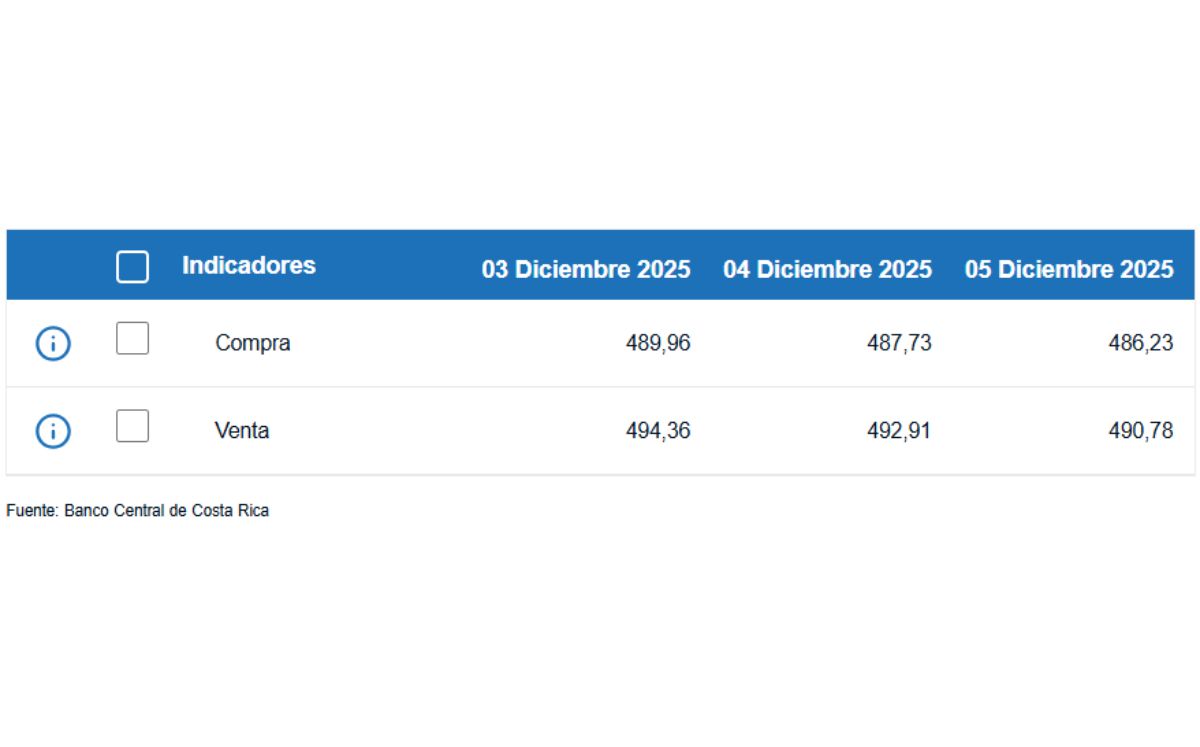Click the Compra indicator label
This screenshot has width=1200, height=747.
(x=253, y=343)
